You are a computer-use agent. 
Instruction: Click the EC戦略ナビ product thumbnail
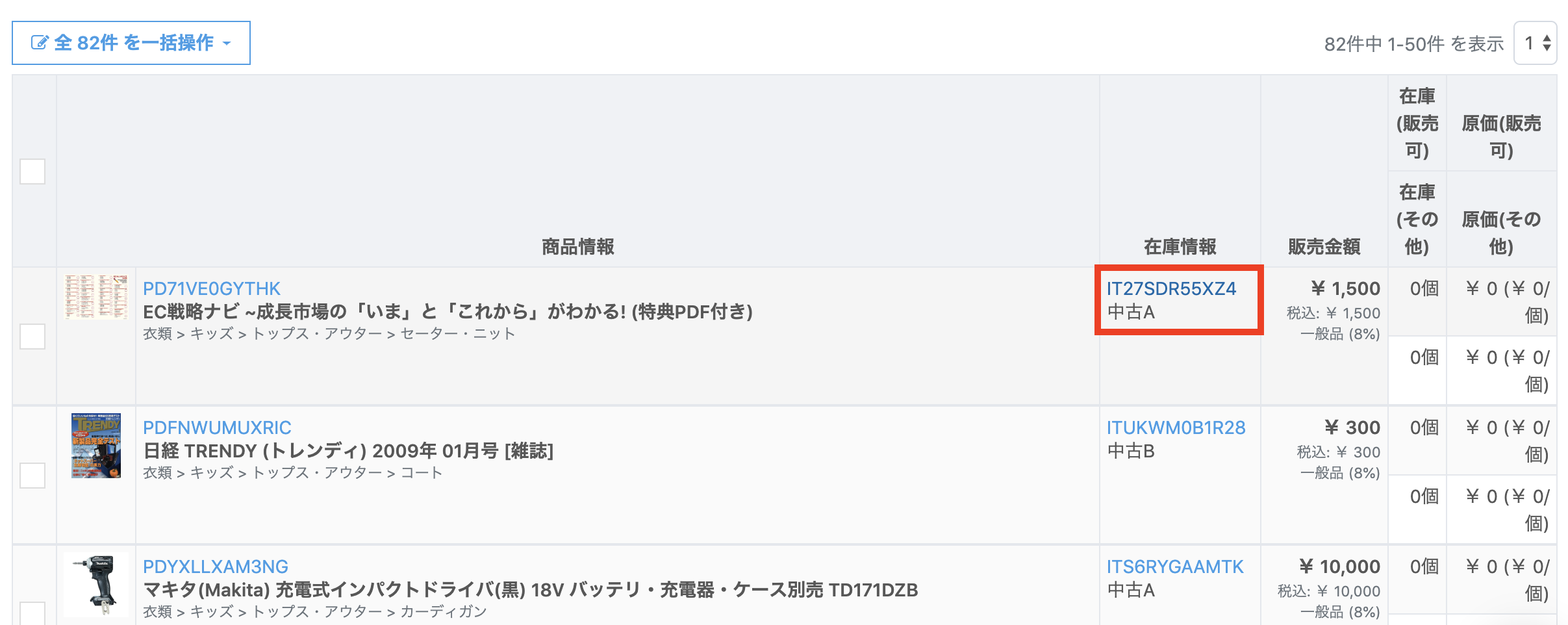[x=96, y=296]
